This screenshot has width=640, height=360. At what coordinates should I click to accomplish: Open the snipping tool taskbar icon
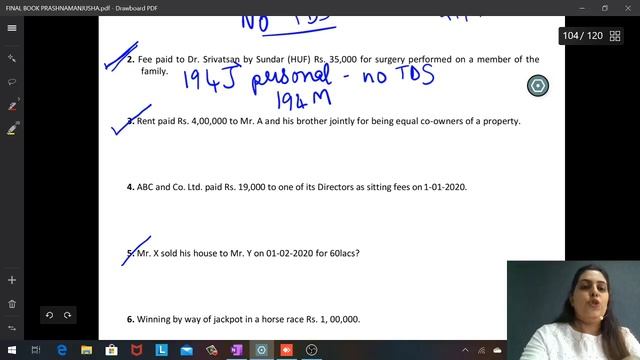(x=211, y=350)
